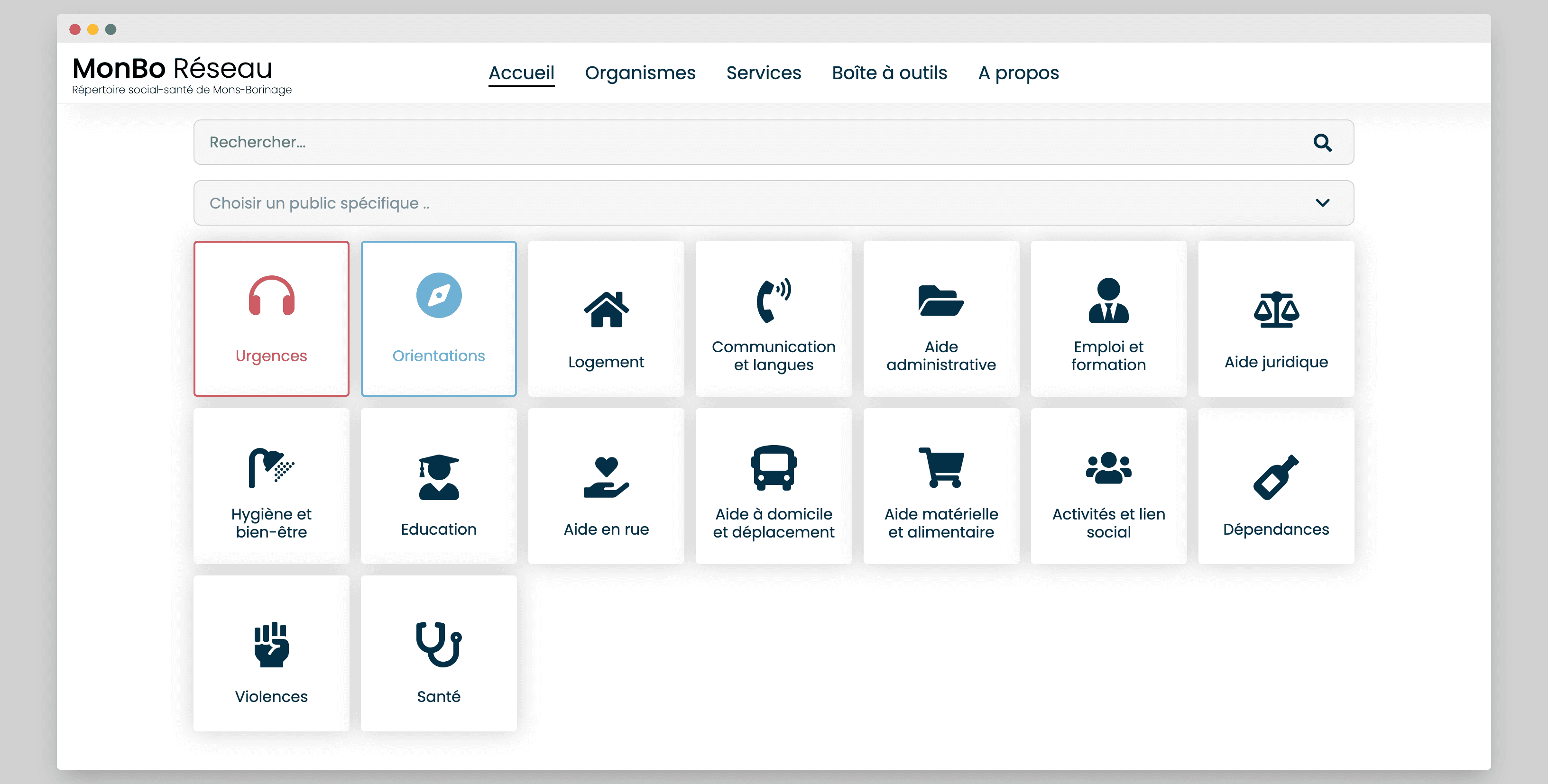Open the Orientations card label
Image resolution: width=1548 pixels, height=784 pixels.
[x=439, y=356]
